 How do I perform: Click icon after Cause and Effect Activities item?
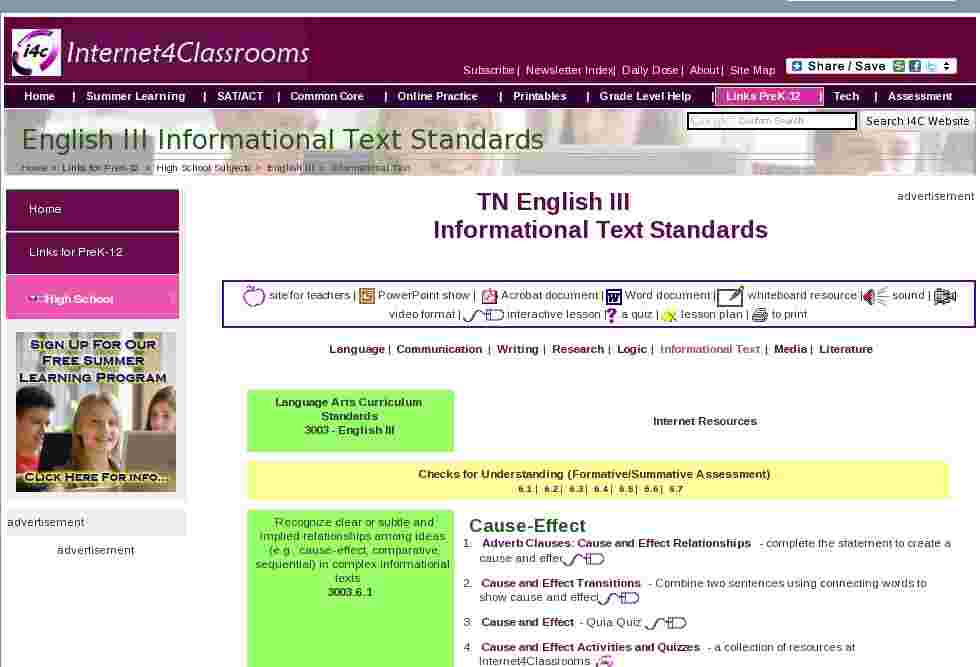pyautogui.click(x=604, y=661)
